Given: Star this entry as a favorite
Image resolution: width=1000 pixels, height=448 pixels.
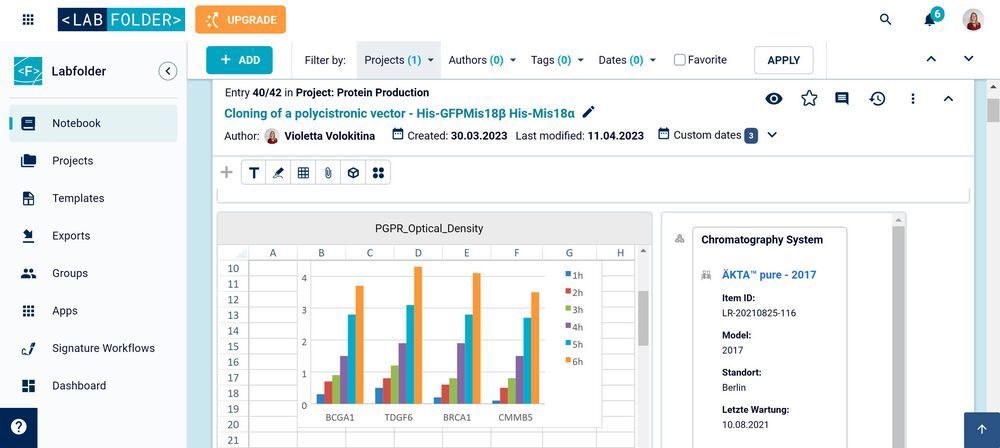Looking at the screenshot, I should 809,98.
